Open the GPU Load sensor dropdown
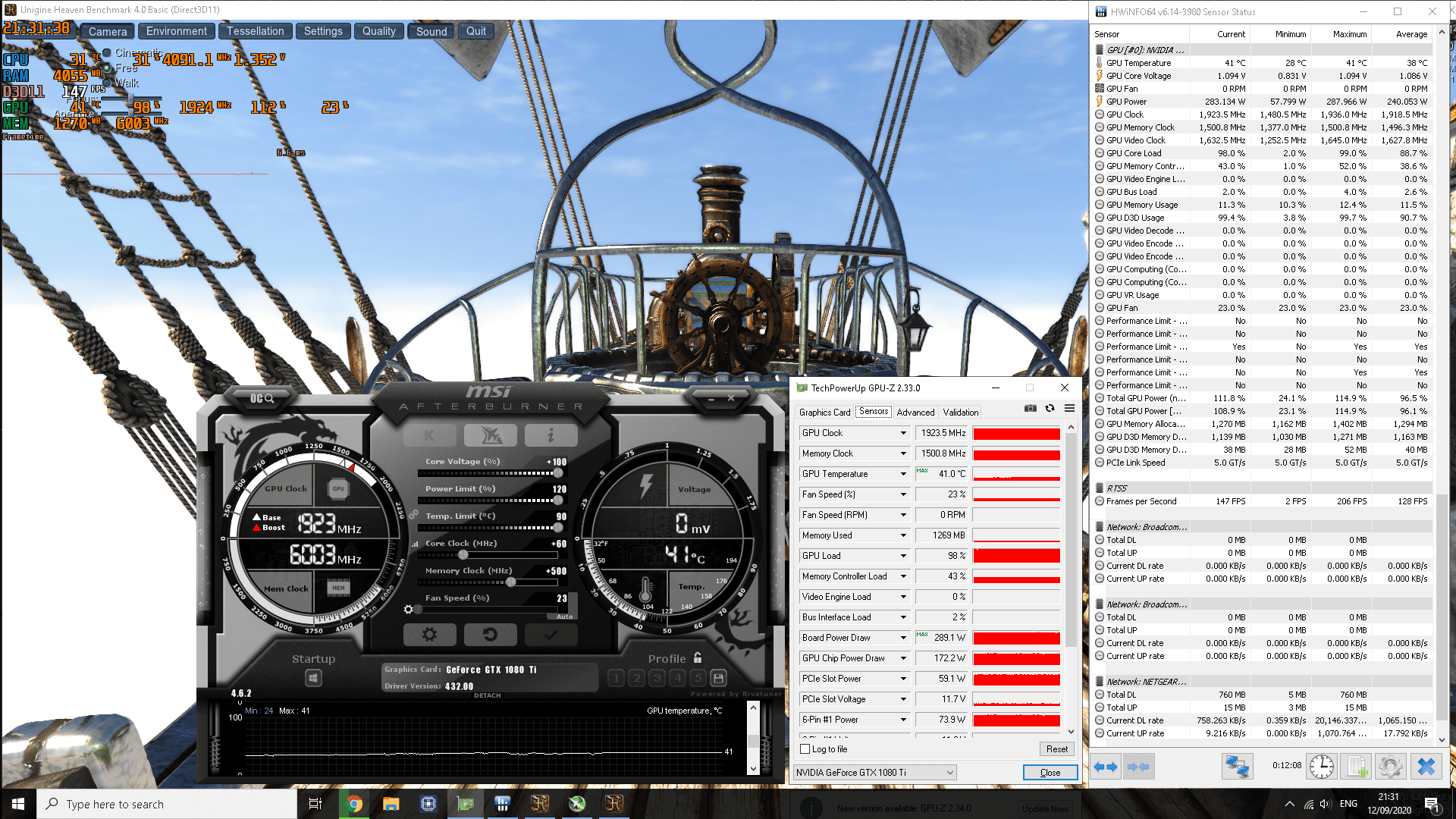Image resolution: width=1456 pixels, height=819 pixels. tap(903, 556)
